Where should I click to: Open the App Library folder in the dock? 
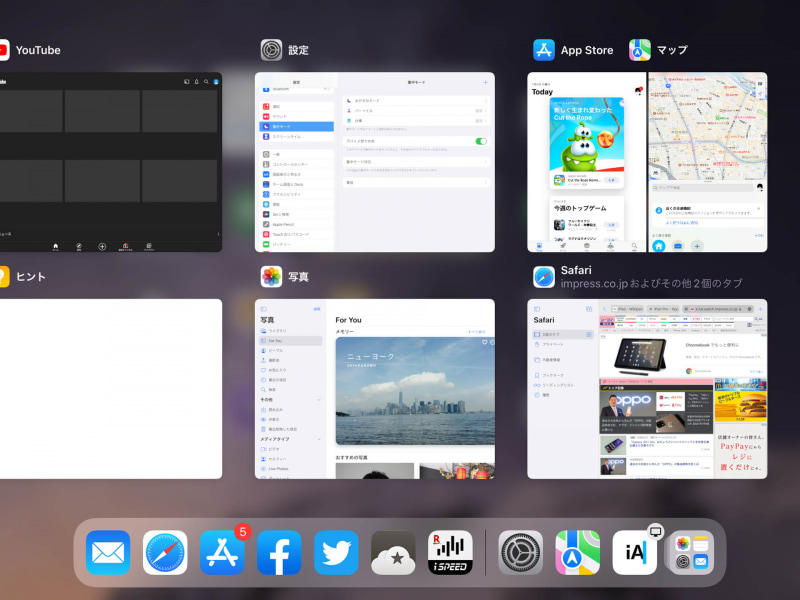(692, 552)
